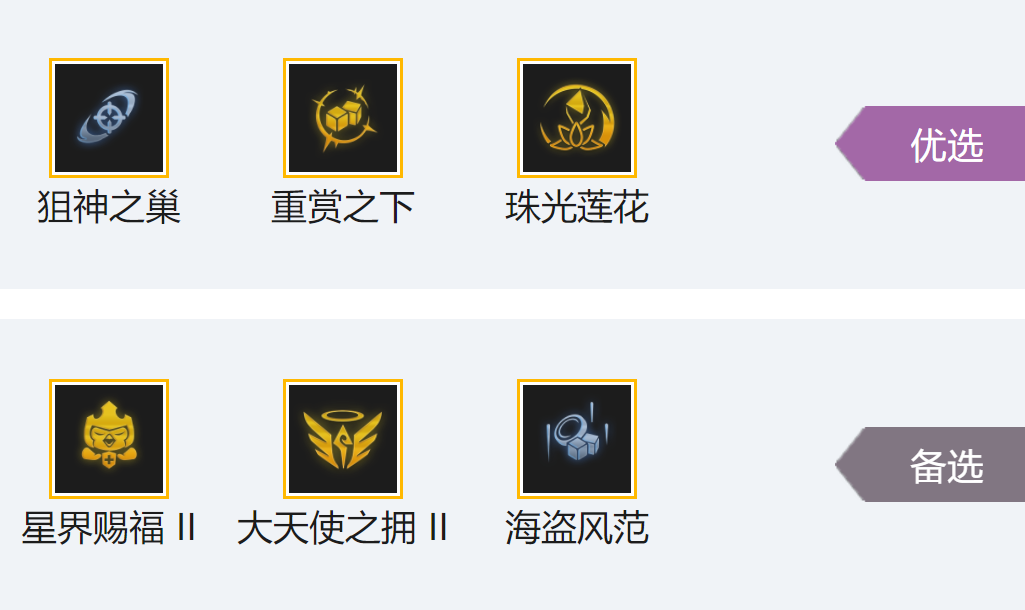
Task: Click the II numeral after 大天使之拥
Action: (438, 528)
